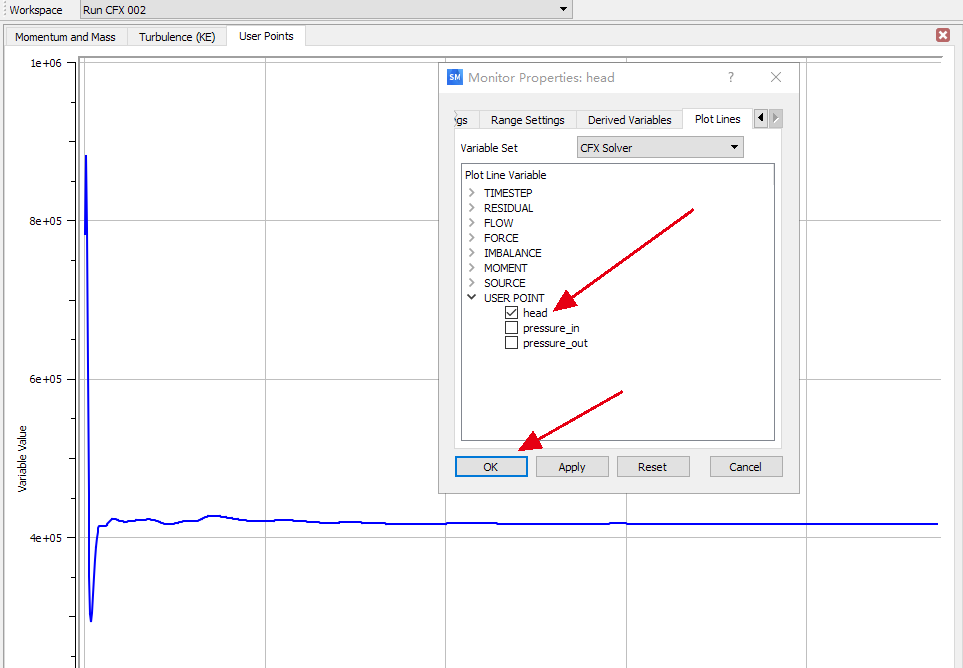The width and height of the screenshot is (963, 668).
Task: Enable the pressure_out checkbox
Action: click(512, 343)
